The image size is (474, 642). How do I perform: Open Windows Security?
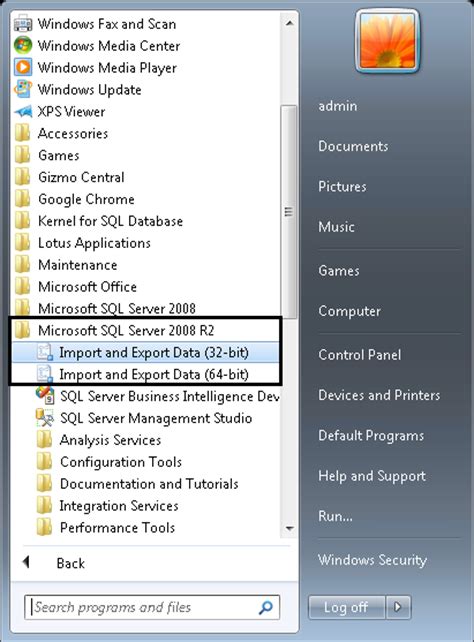(x=372, y=560)
